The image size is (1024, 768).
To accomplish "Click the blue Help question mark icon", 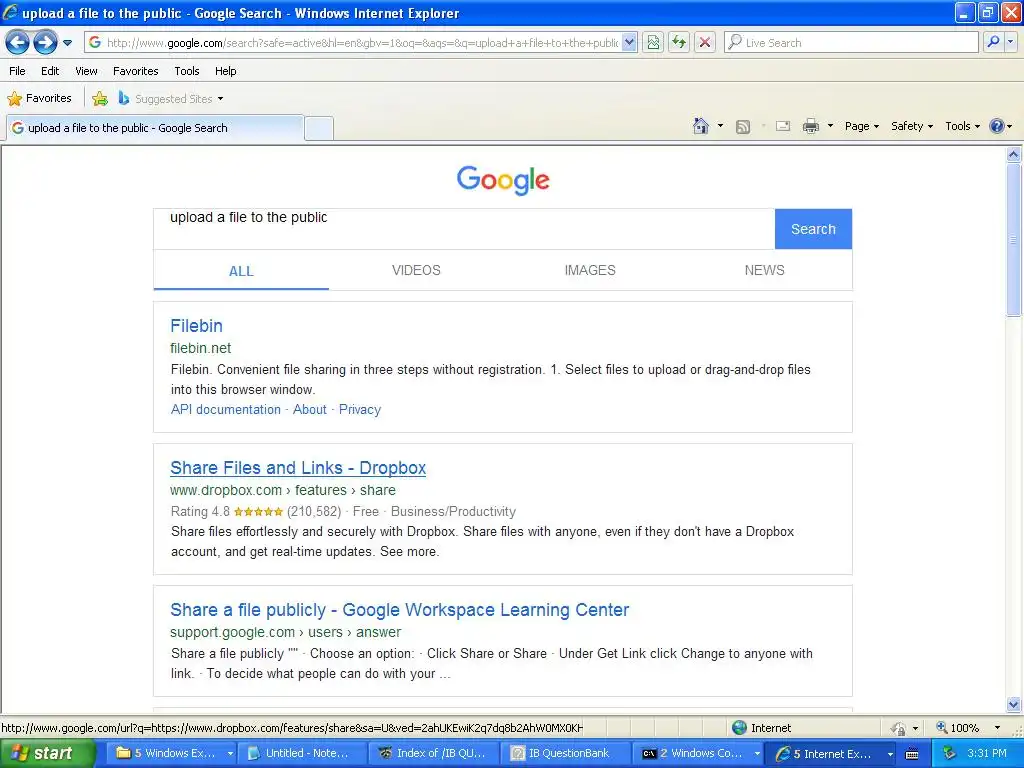I will coord(997,126).
